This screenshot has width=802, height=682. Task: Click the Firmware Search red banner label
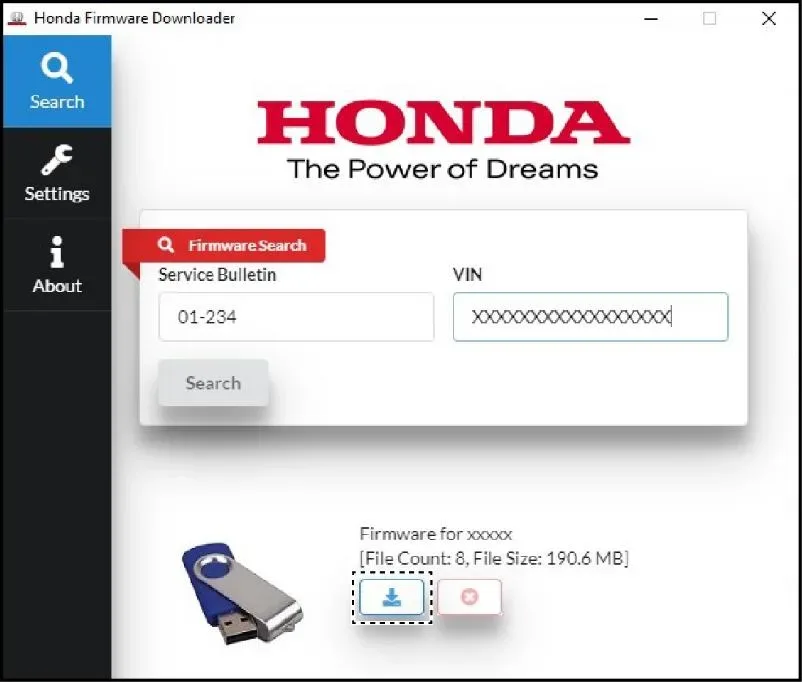[x=224, y=245]
